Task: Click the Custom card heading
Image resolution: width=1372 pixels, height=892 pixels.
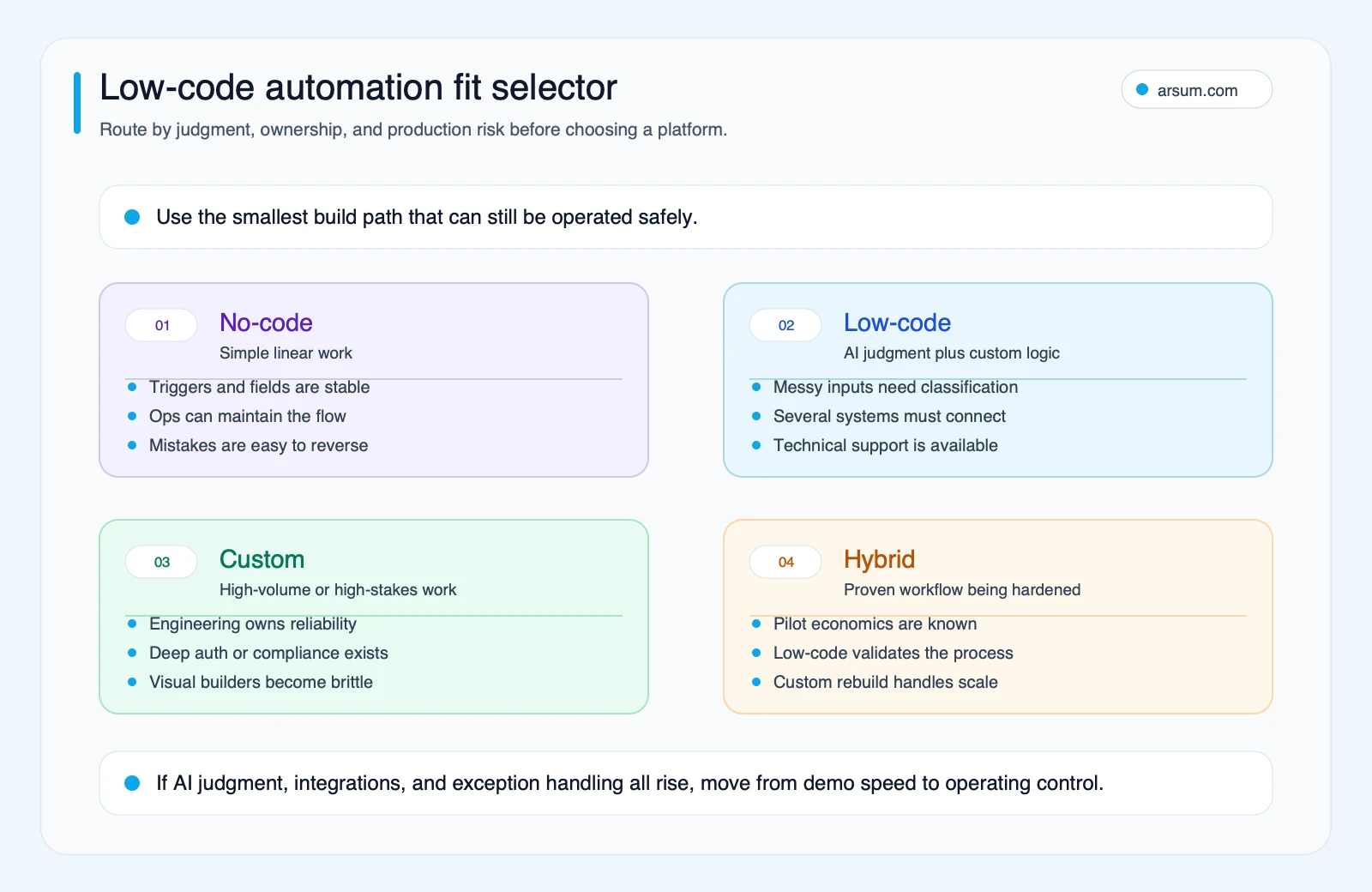Action: (x=262, y=559)
